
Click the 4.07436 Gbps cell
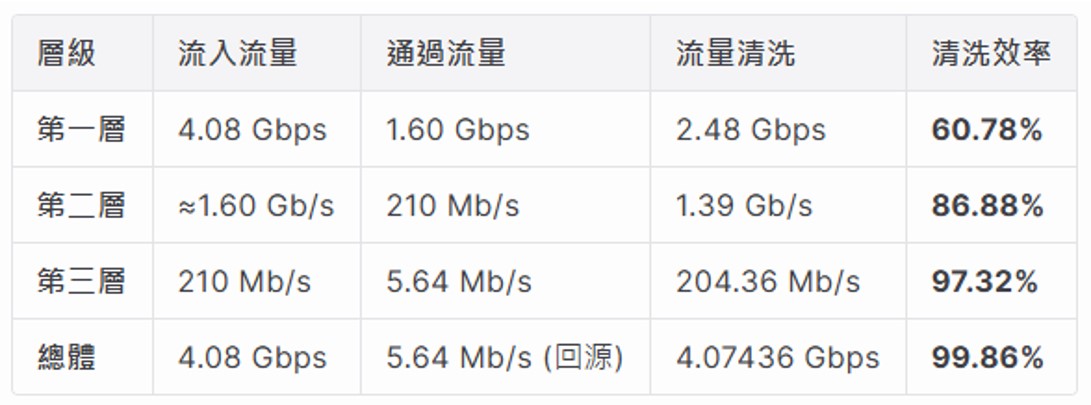click(x=777, y=357)
